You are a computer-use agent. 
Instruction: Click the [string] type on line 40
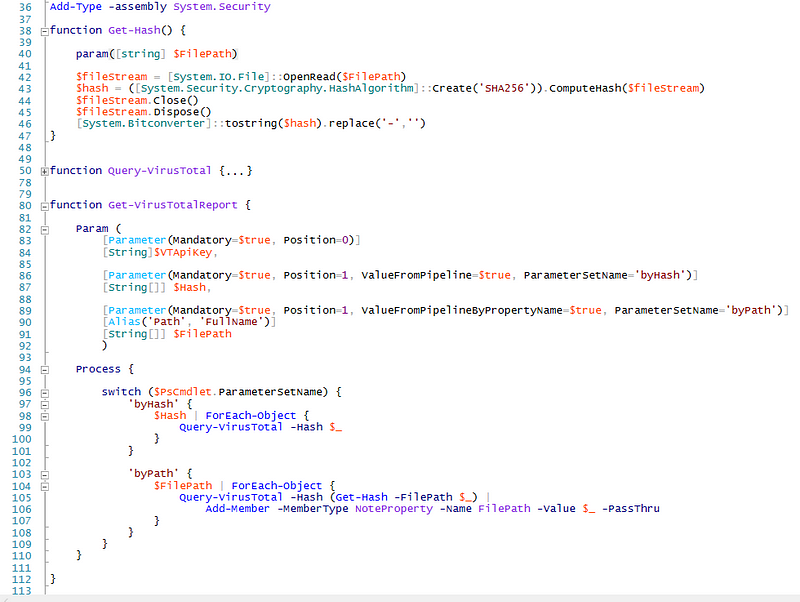(x=140, y=54)
